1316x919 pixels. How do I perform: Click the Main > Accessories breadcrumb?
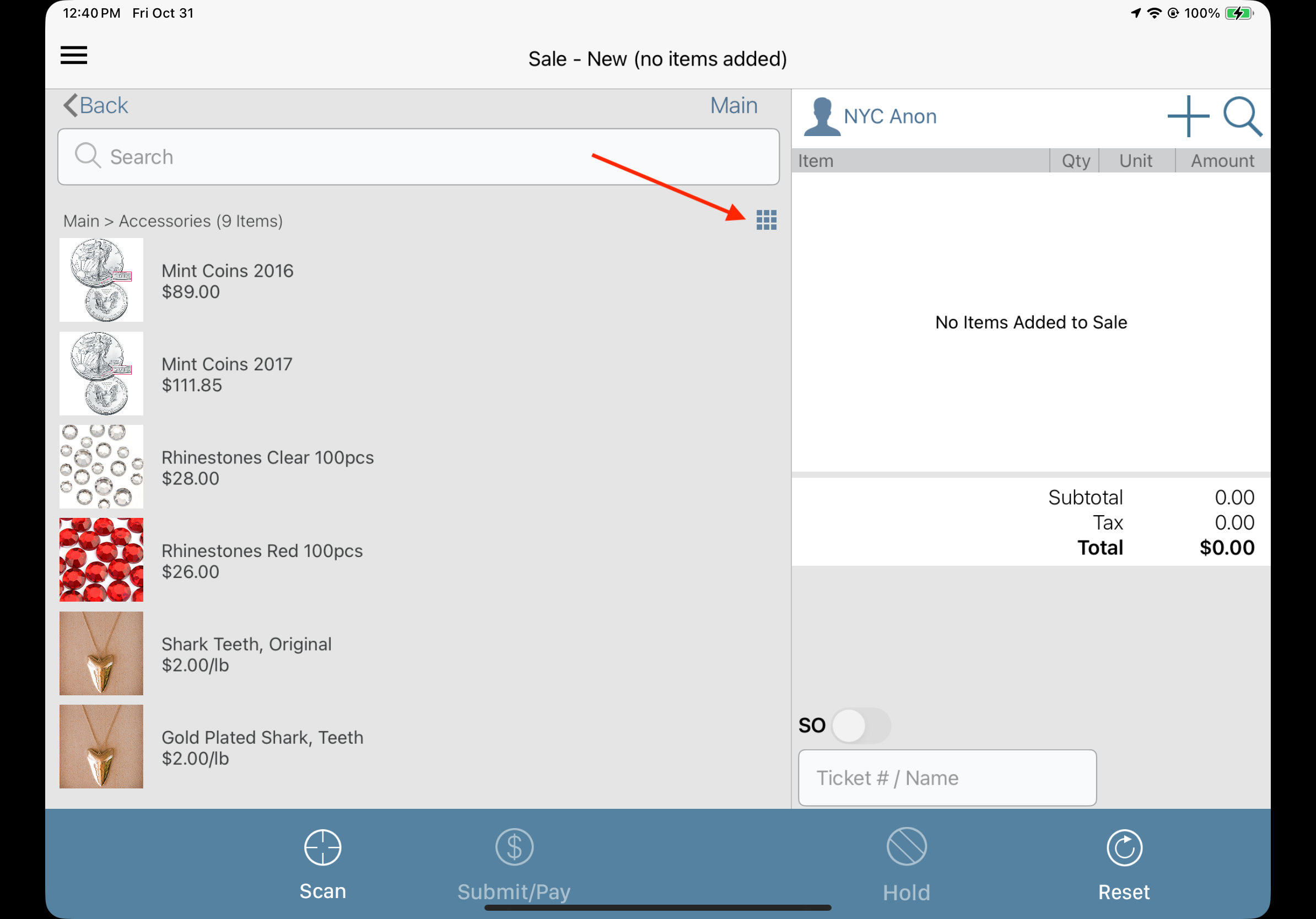172,221
